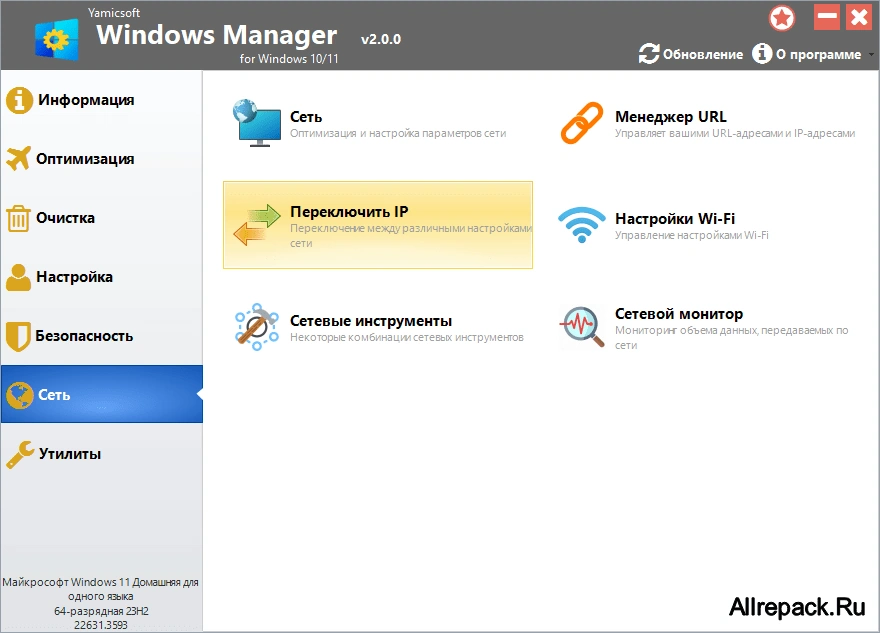Click the magnifier pulse Сетевой монитор icon
The width and height of the screenshot is (880, 633).
coord(582,327)
